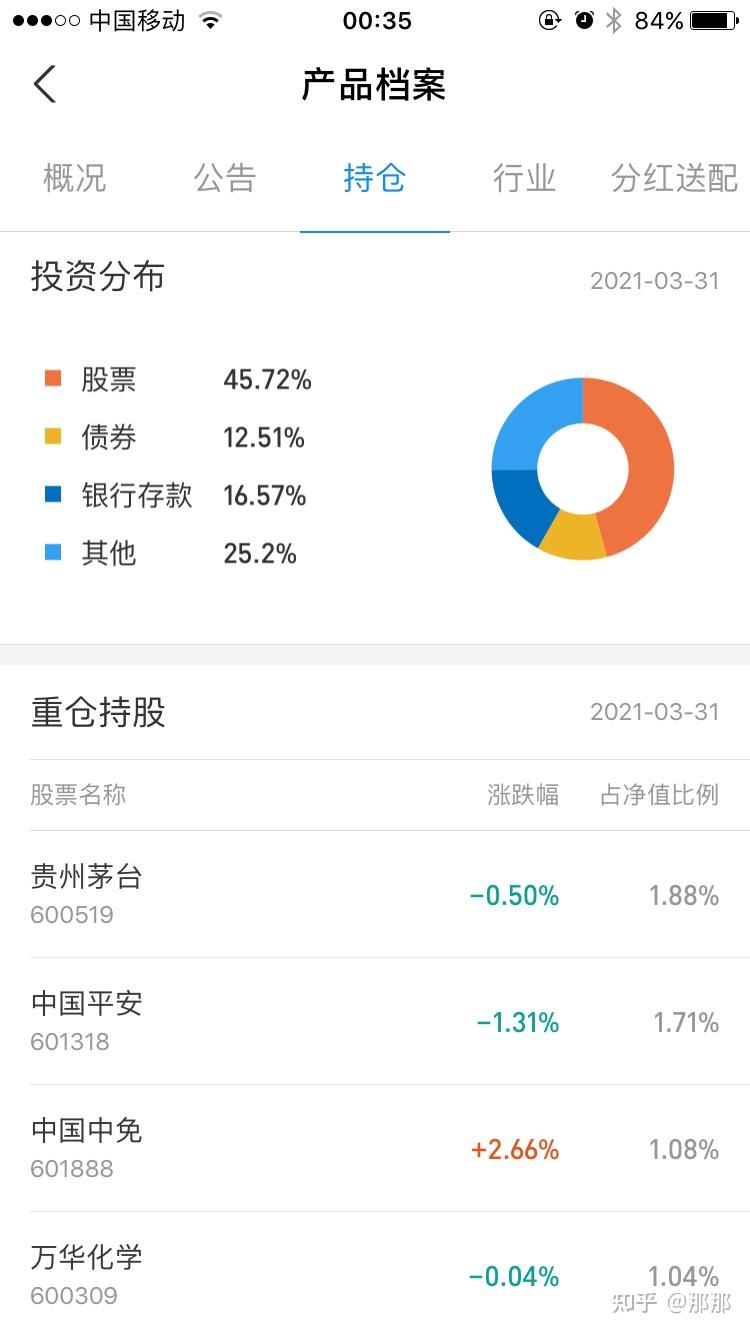Tap the alarm clock status icon
The height and width of the screenshot is (1334, 750).
click(584, 21)
